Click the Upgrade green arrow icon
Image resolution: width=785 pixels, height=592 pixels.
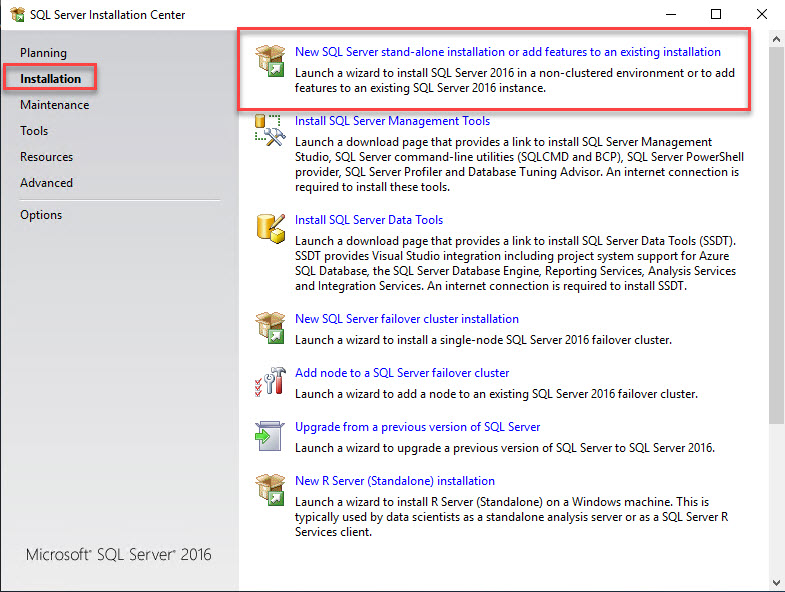point(269,436)
